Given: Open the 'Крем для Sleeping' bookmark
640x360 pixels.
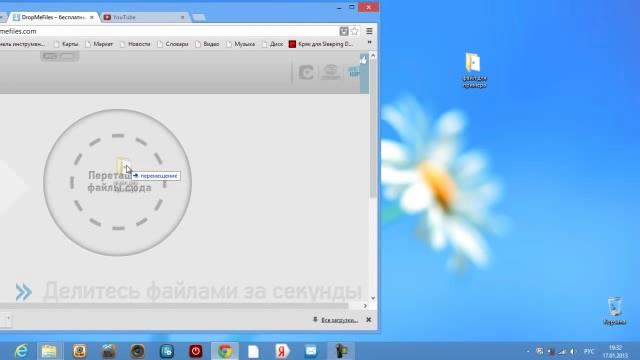Looking at the screenshot, I should pyautogui.click(x=321, y=44).
